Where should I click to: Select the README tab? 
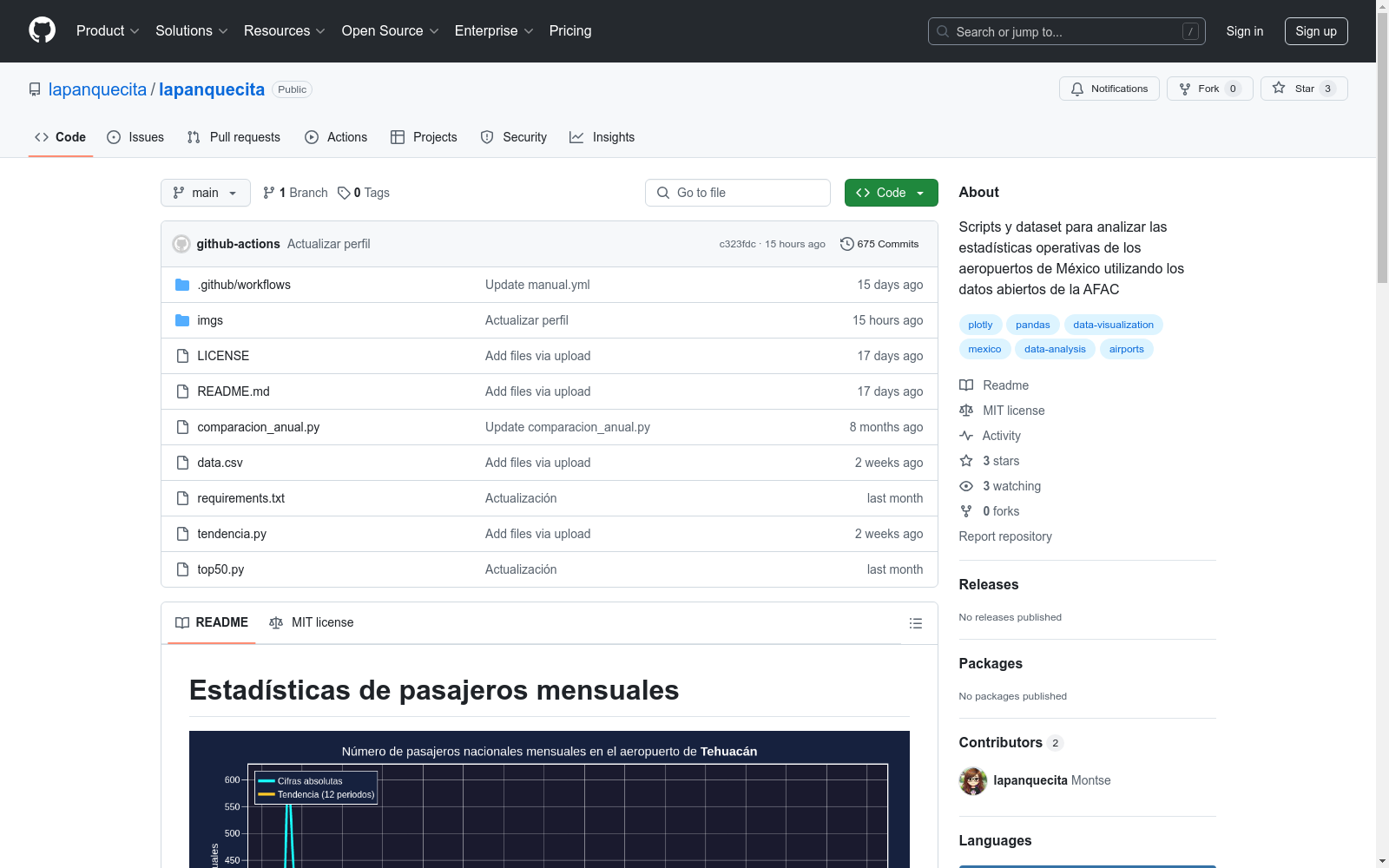212,622
